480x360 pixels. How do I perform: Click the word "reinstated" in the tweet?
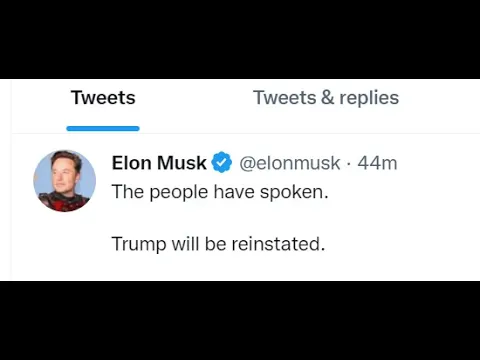276,244
